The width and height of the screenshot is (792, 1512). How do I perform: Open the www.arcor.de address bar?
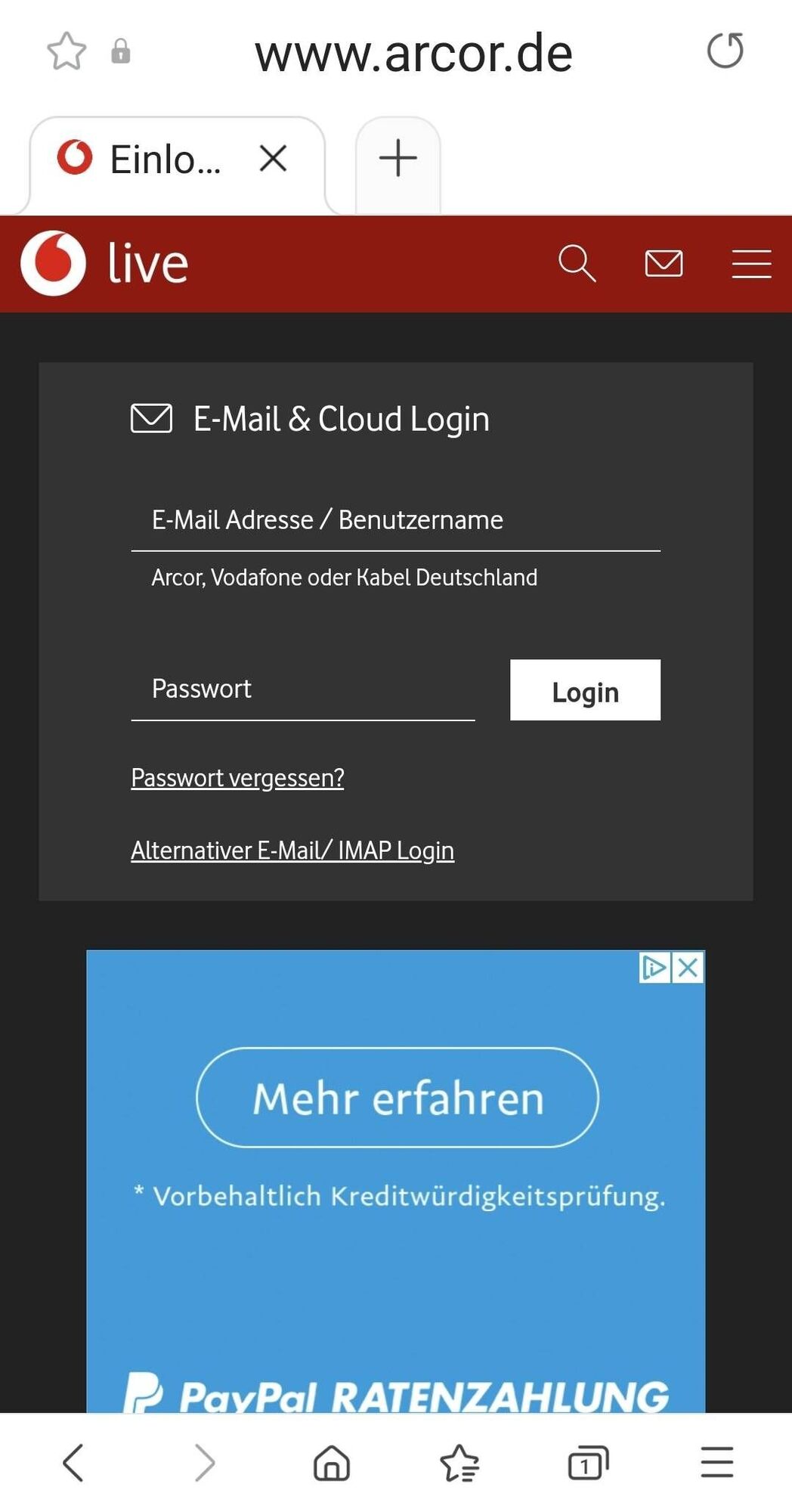413,54
